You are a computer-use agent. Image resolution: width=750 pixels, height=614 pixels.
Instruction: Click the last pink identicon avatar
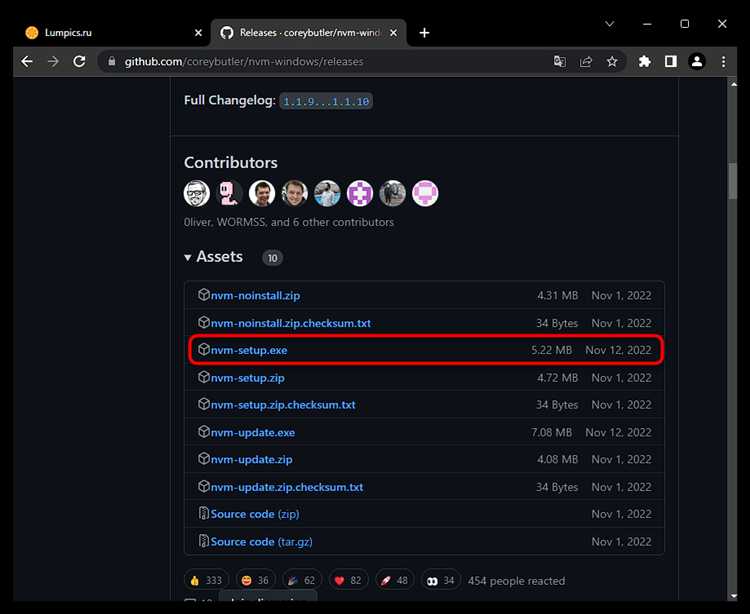[425, 194]
